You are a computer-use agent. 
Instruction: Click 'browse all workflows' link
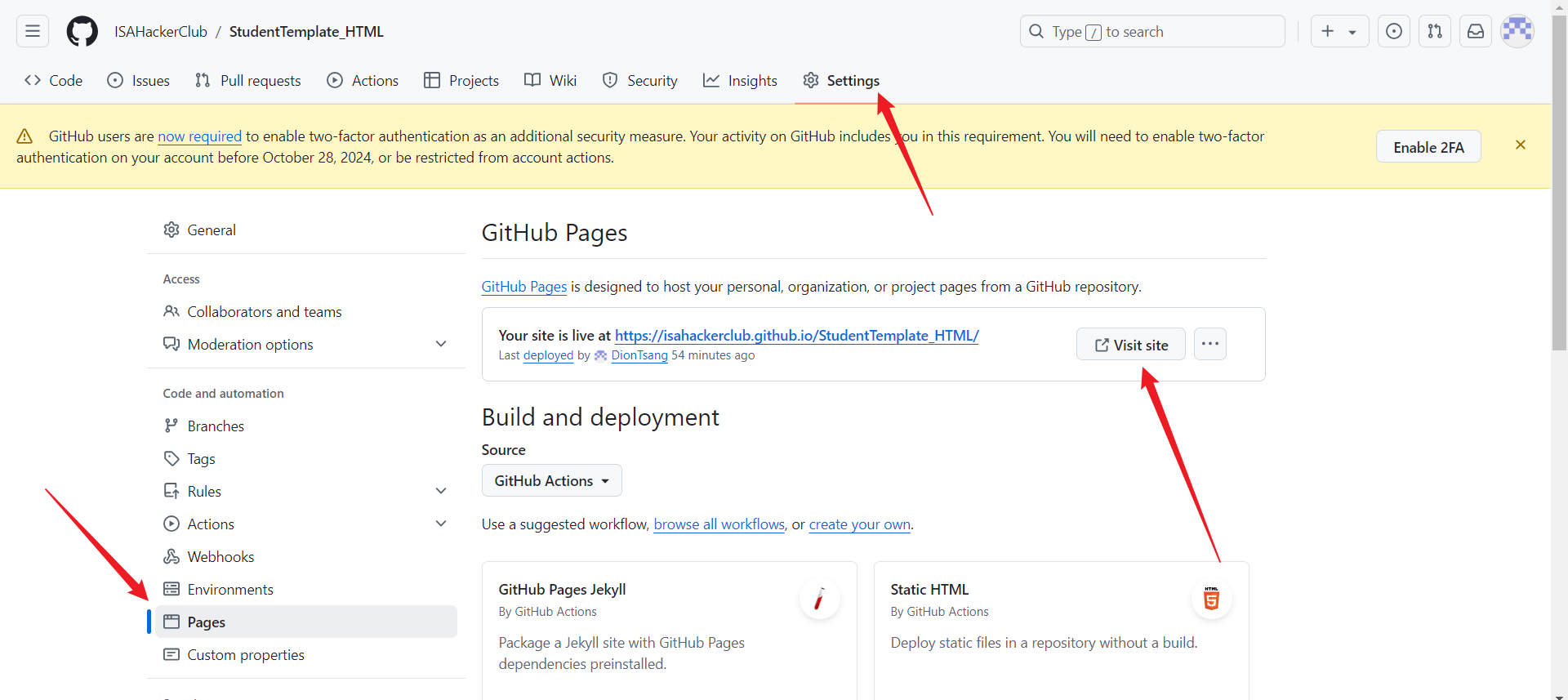(719, 524)
